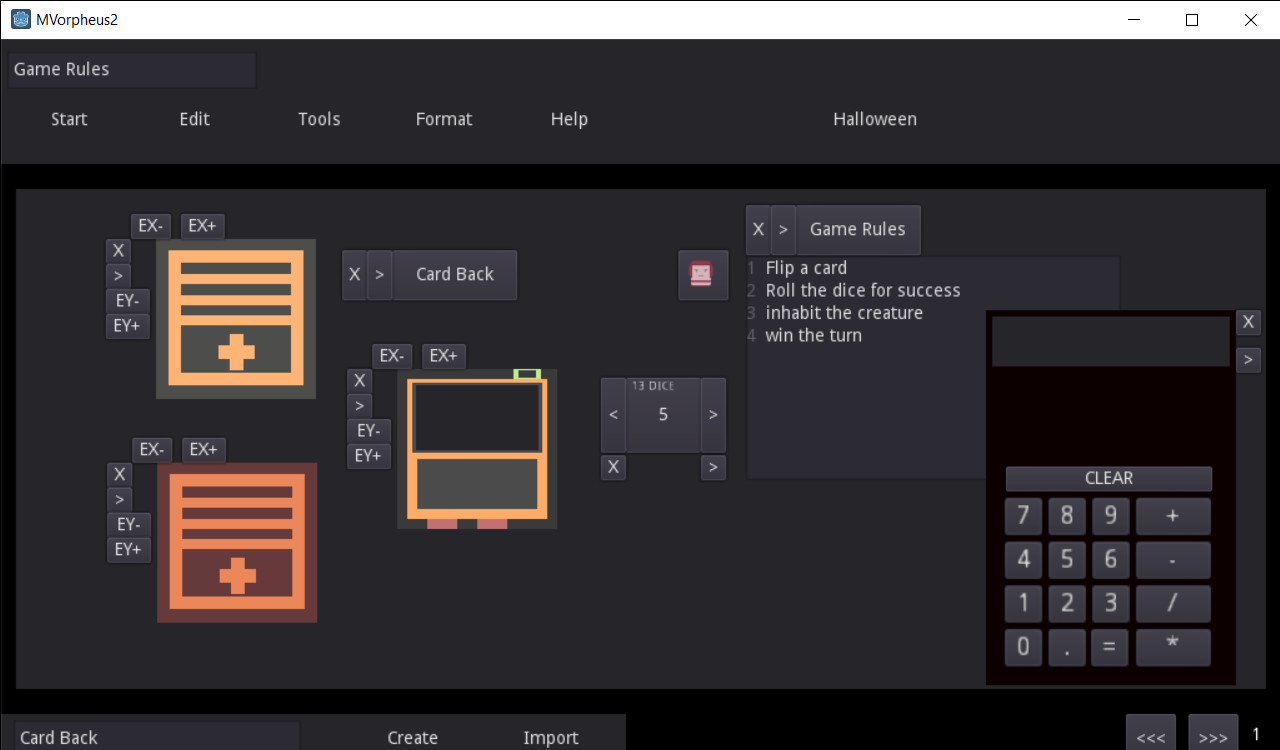Decrease the 13 DICE value with the left arrow

point(613,414)
